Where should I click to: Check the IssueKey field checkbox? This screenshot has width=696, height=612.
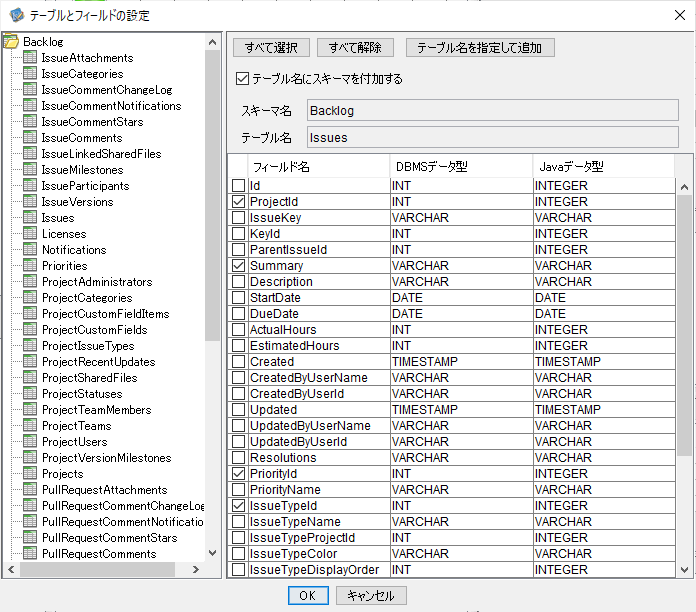coord(238,217)
